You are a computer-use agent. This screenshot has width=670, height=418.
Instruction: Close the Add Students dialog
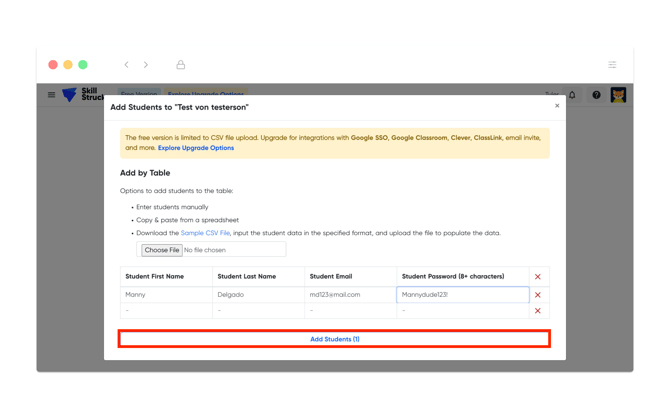pyautogui.click(x=557, y=106)
